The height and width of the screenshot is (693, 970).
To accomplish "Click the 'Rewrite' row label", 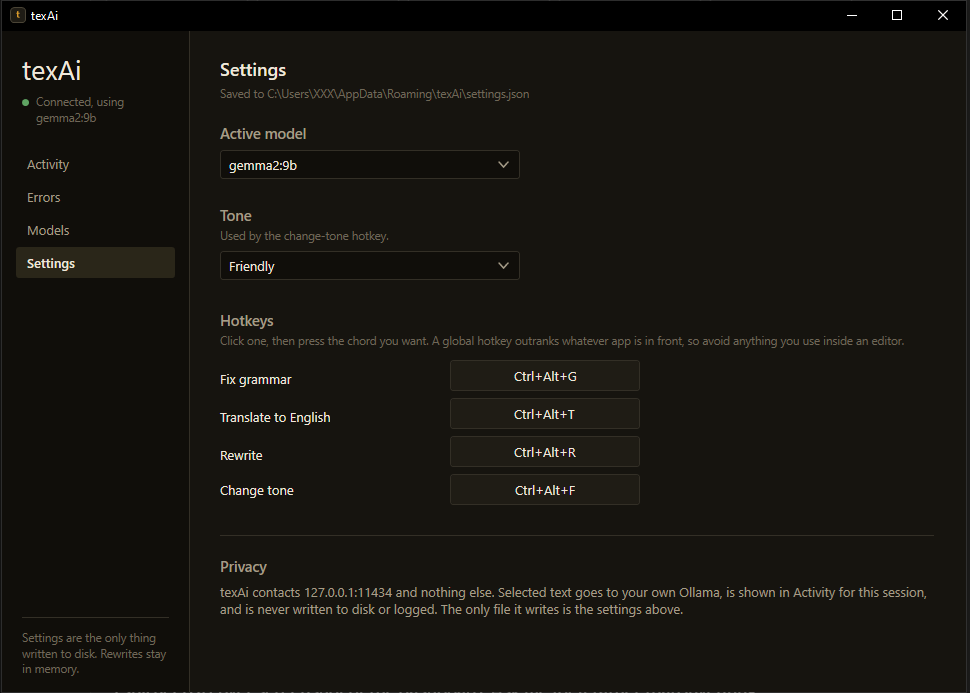I will pyautogui.click(x=241, y=455).
